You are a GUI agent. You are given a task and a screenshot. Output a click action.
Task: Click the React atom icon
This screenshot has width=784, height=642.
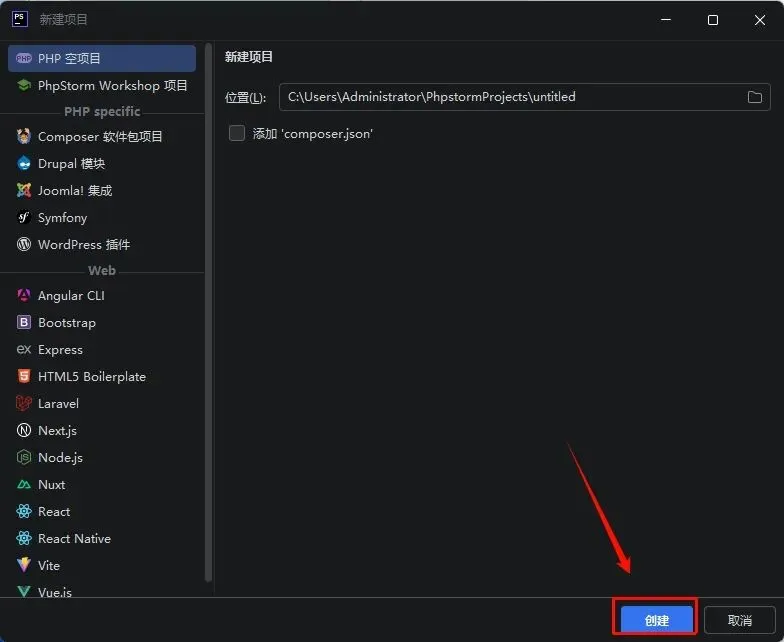[x=24, y=512]
